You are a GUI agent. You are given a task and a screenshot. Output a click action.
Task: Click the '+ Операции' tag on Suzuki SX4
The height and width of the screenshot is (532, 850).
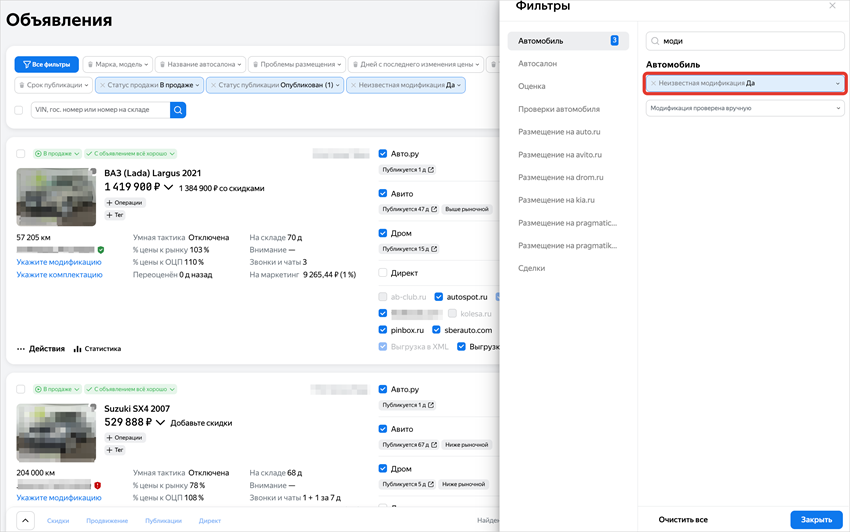(125, 437)
